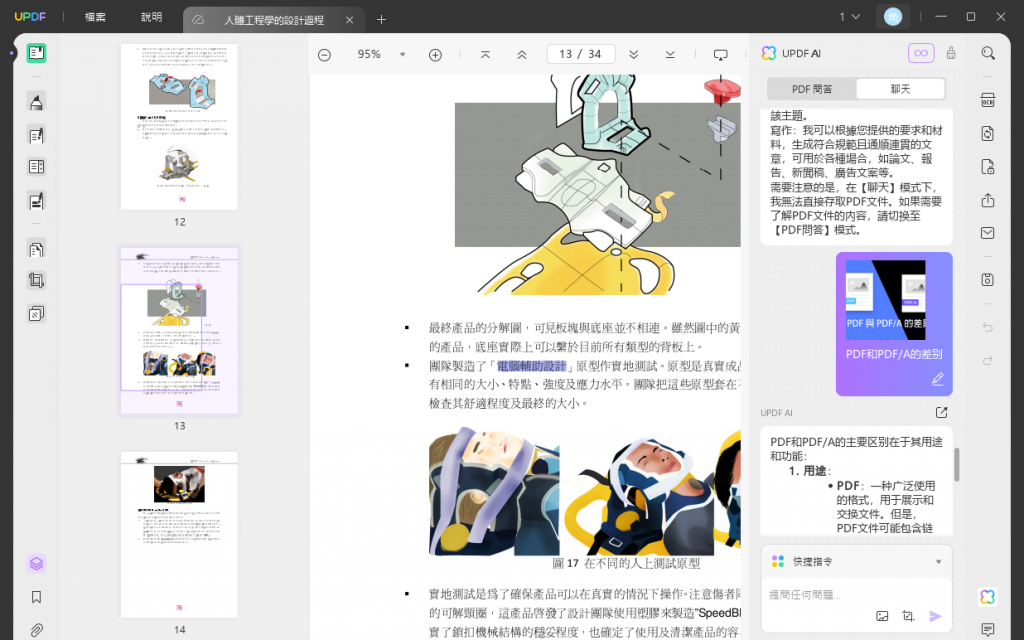This screenshot has width=1024, height=640.
Task: Send the AI chat message
Action: (935, 616)
